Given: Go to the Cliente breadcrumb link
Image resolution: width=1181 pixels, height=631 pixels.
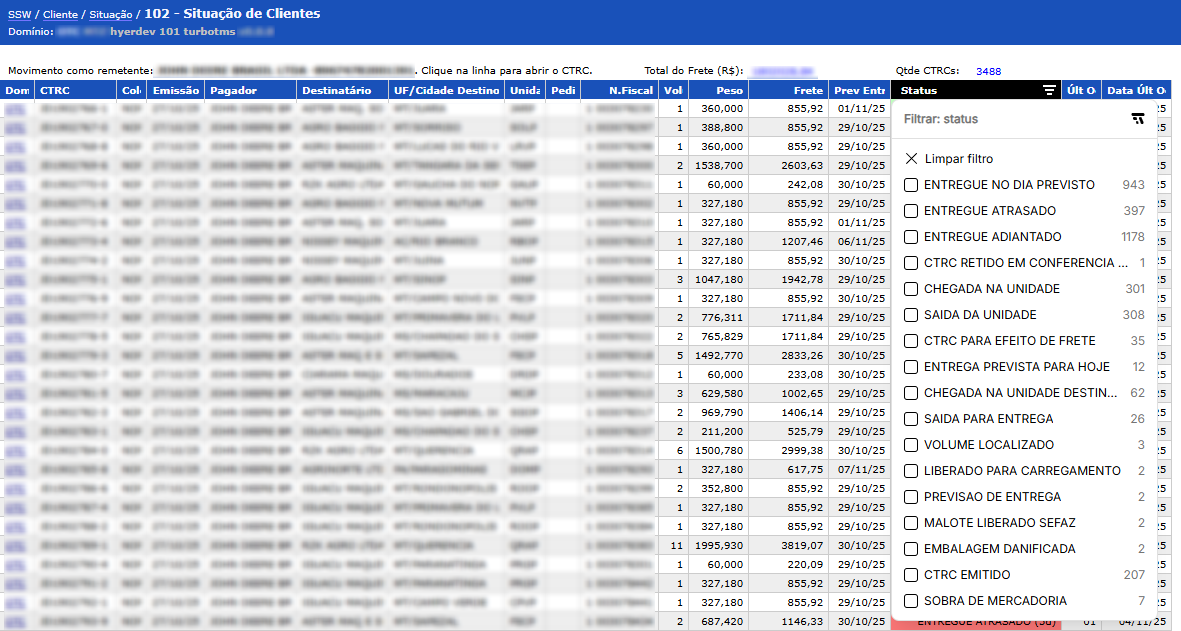Looking at the screenshot, I should pos(60,15).
